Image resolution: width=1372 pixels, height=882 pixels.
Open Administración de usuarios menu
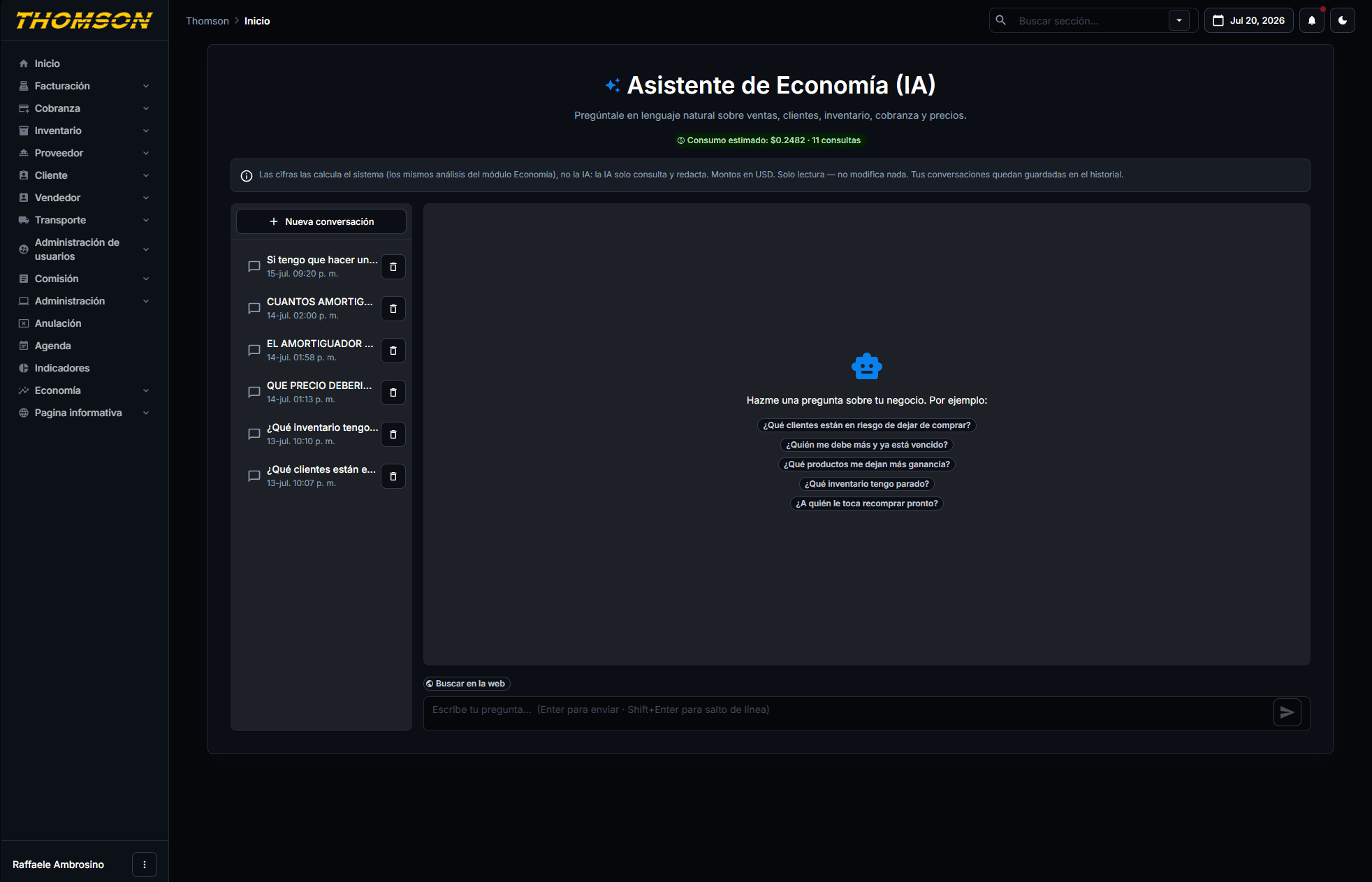click(x=85, y=249)
